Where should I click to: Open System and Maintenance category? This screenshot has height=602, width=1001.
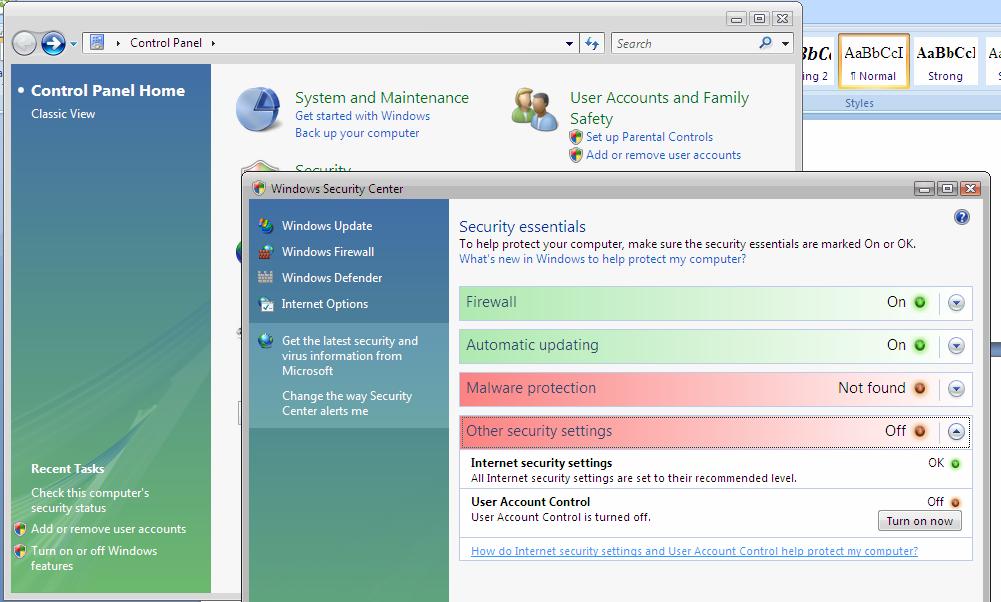point(382,98)
